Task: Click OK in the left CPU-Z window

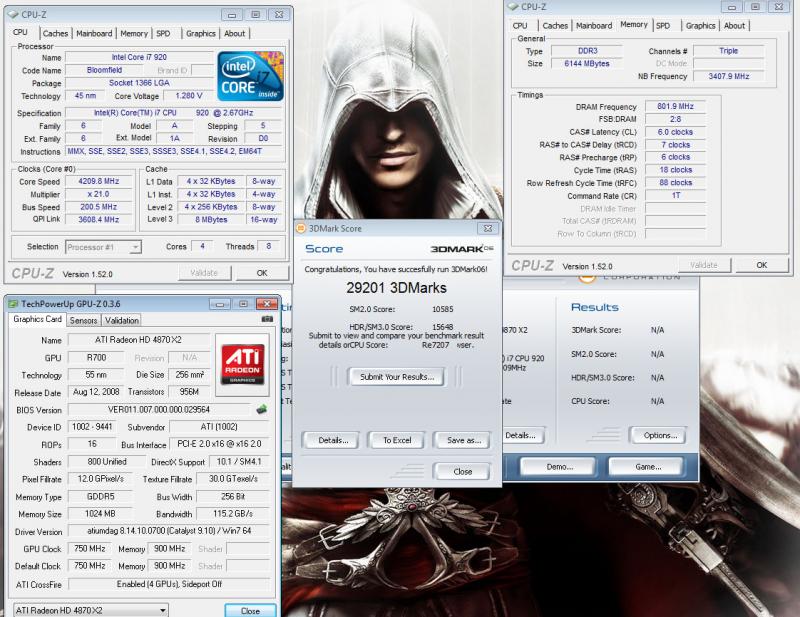Action: [262, 273]
